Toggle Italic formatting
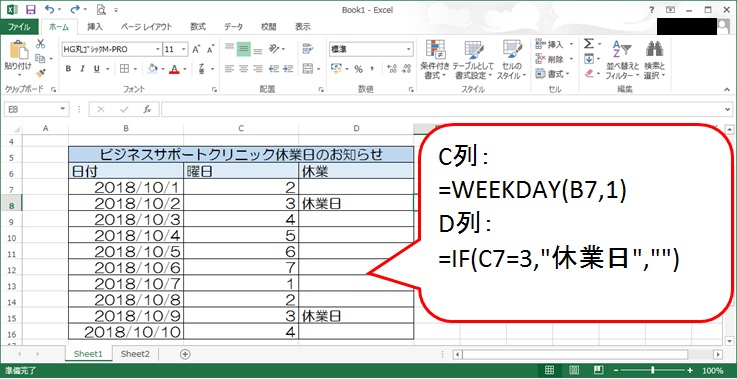Screen dimensions: 737x379 pos(82,69)
